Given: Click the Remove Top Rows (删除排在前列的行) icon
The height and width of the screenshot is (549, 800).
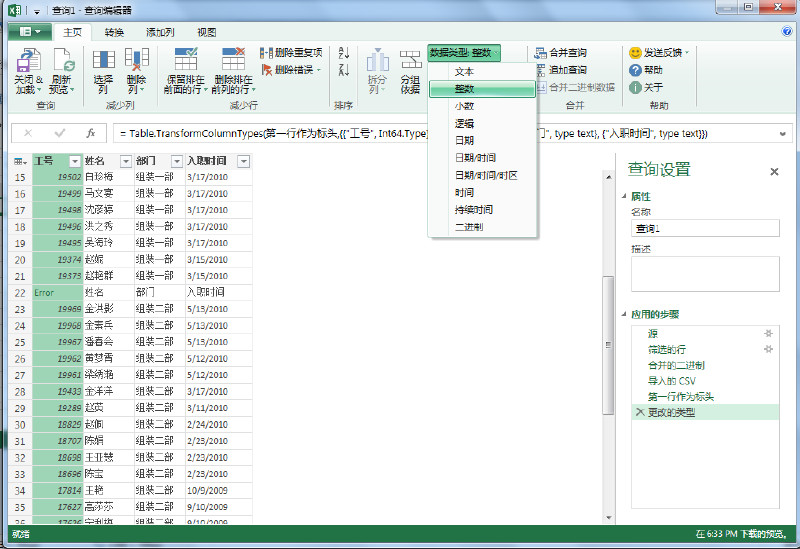Looking at the screenshot, I should pos(233,59).
